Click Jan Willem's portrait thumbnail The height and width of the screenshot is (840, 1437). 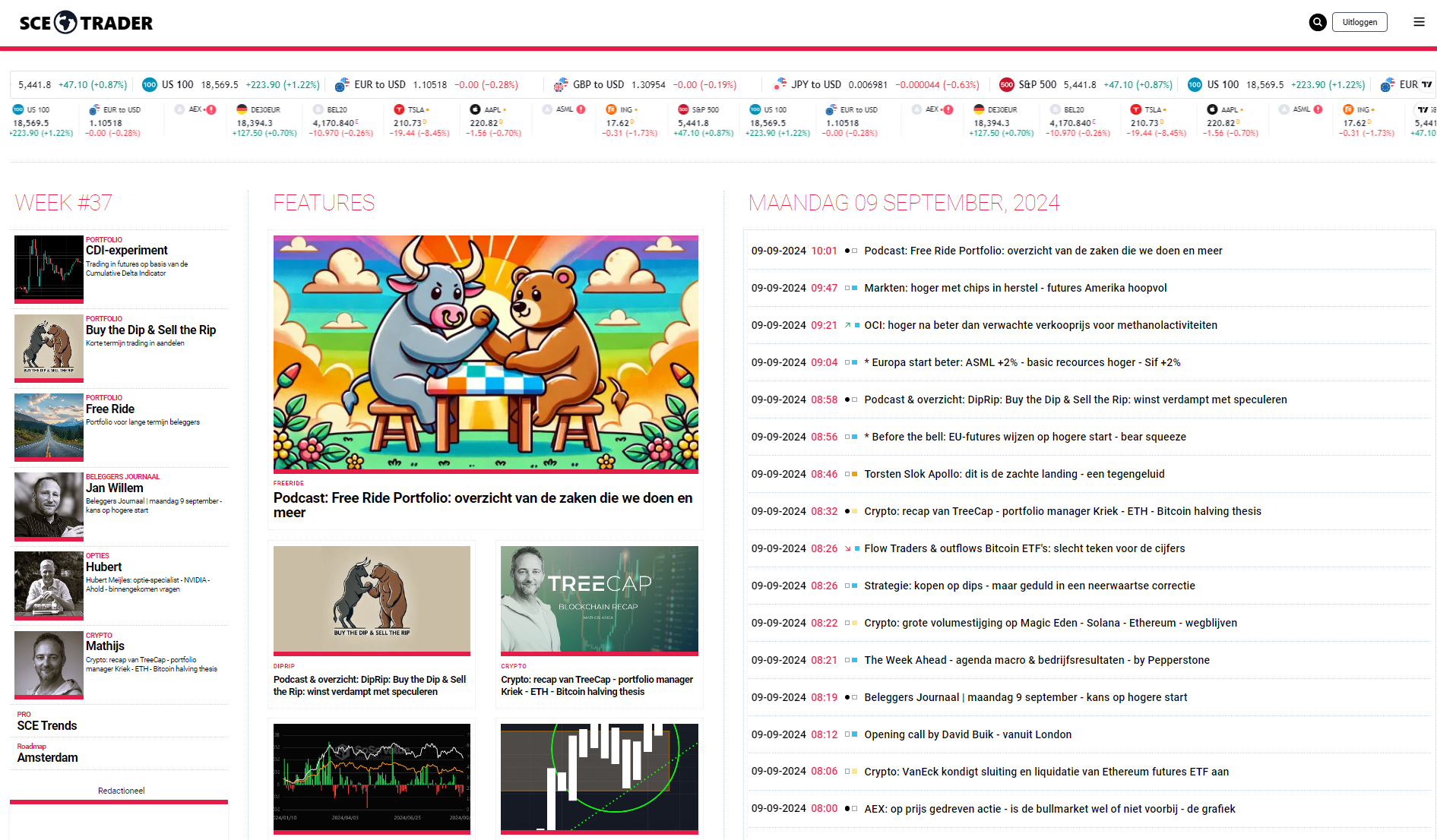pos(49,506)
